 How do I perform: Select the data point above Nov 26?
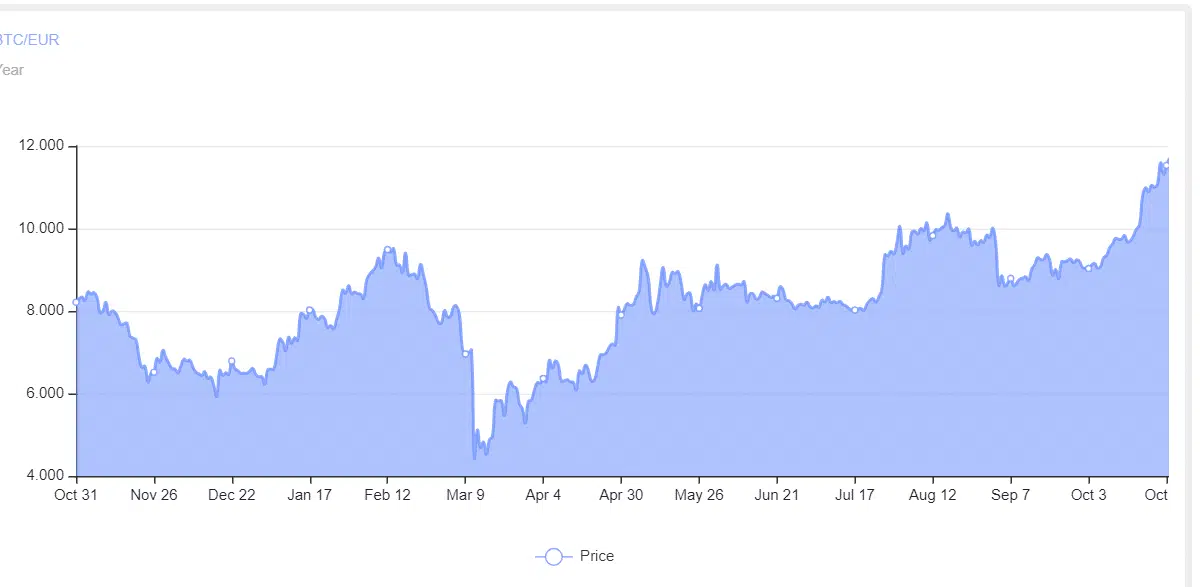coord(154,372)
